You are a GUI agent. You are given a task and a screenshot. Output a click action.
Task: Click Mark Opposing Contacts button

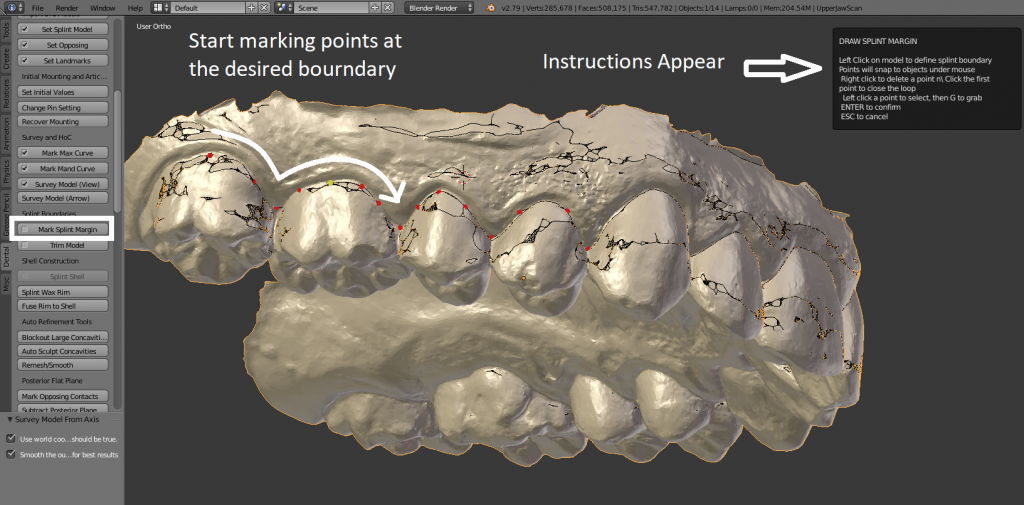click(x=63, y=396)
